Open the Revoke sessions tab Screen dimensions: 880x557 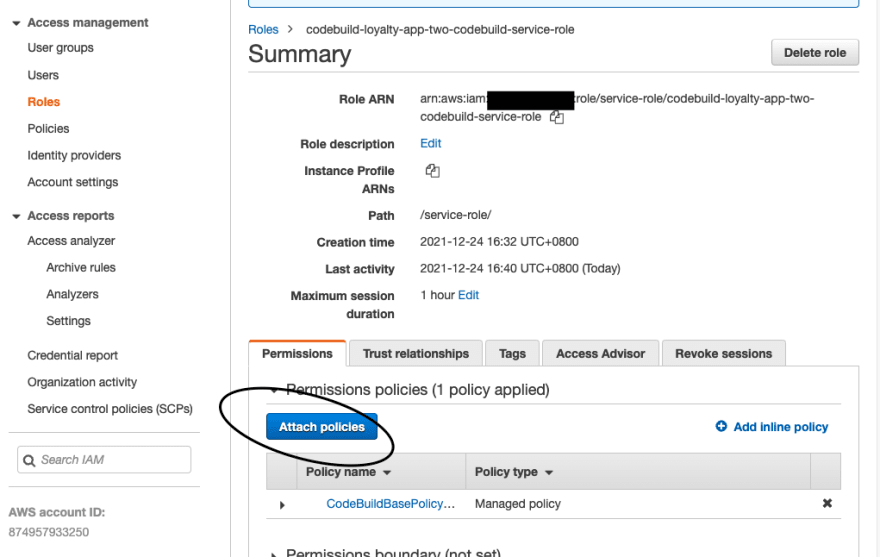coord(723,354)
